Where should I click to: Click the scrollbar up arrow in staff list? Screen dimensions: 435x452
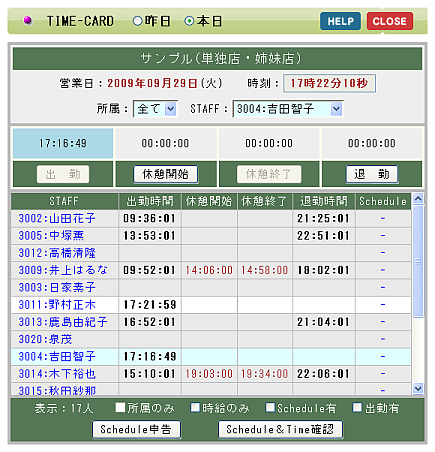point(418,199)
